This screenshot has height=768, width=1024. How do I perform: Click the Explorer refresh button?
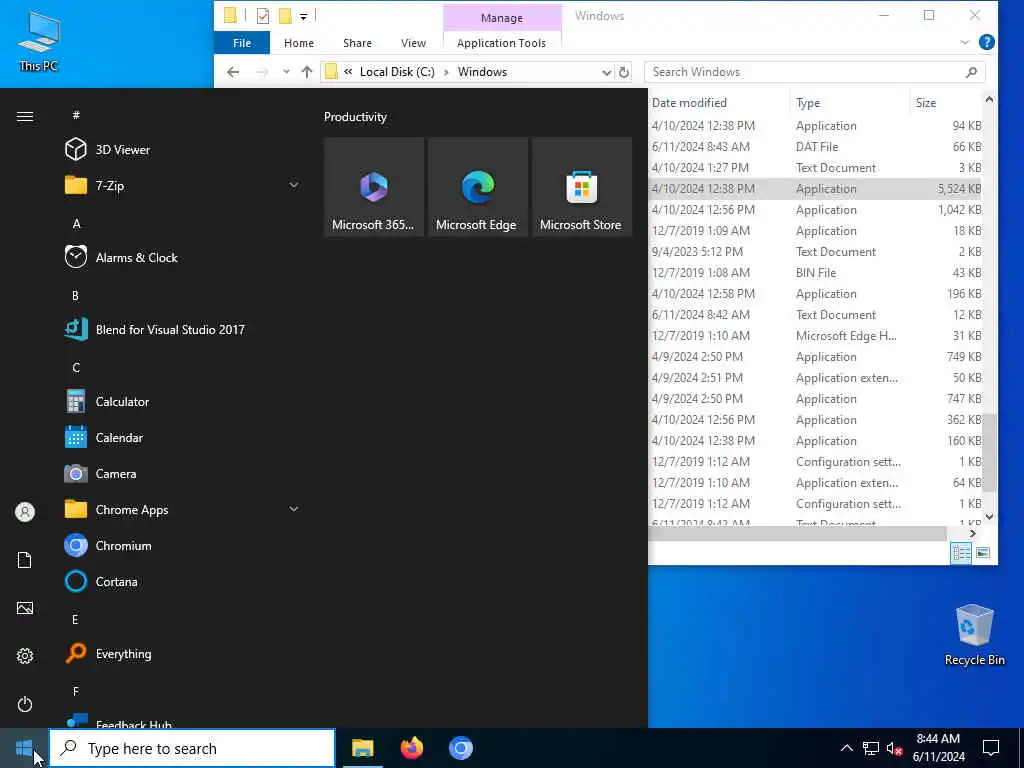pyautogui.click(x=624, y=72)
